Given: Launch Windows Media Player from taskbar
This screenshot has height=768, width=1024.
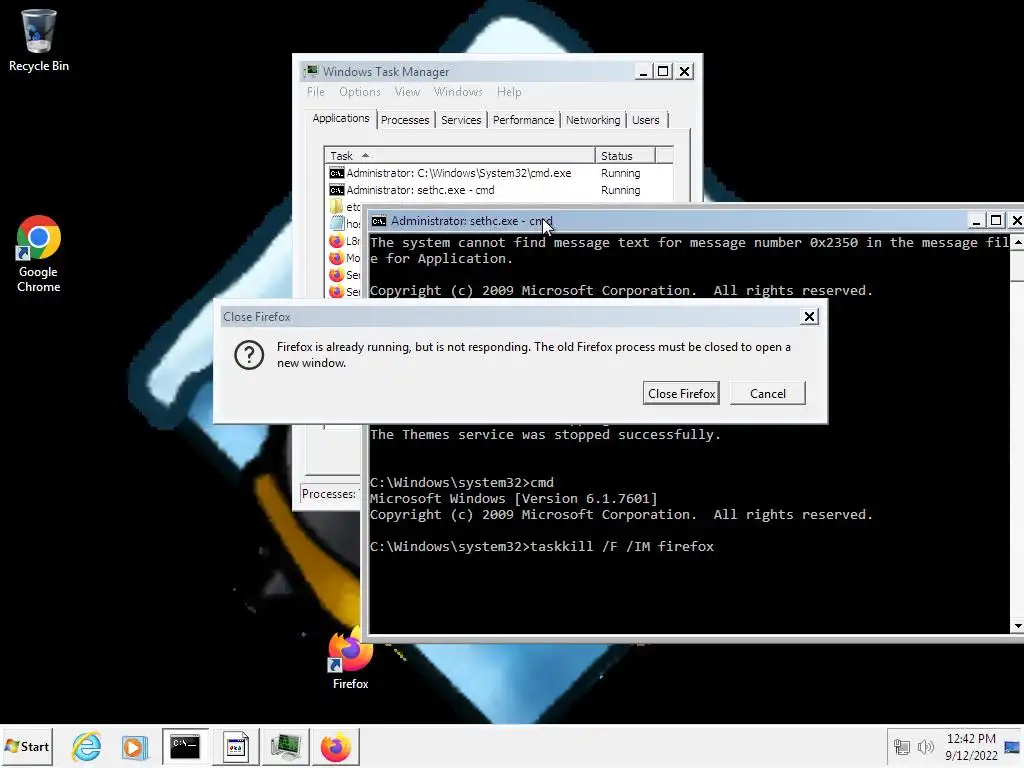Looking at the screenshot, I should point(135,746).
